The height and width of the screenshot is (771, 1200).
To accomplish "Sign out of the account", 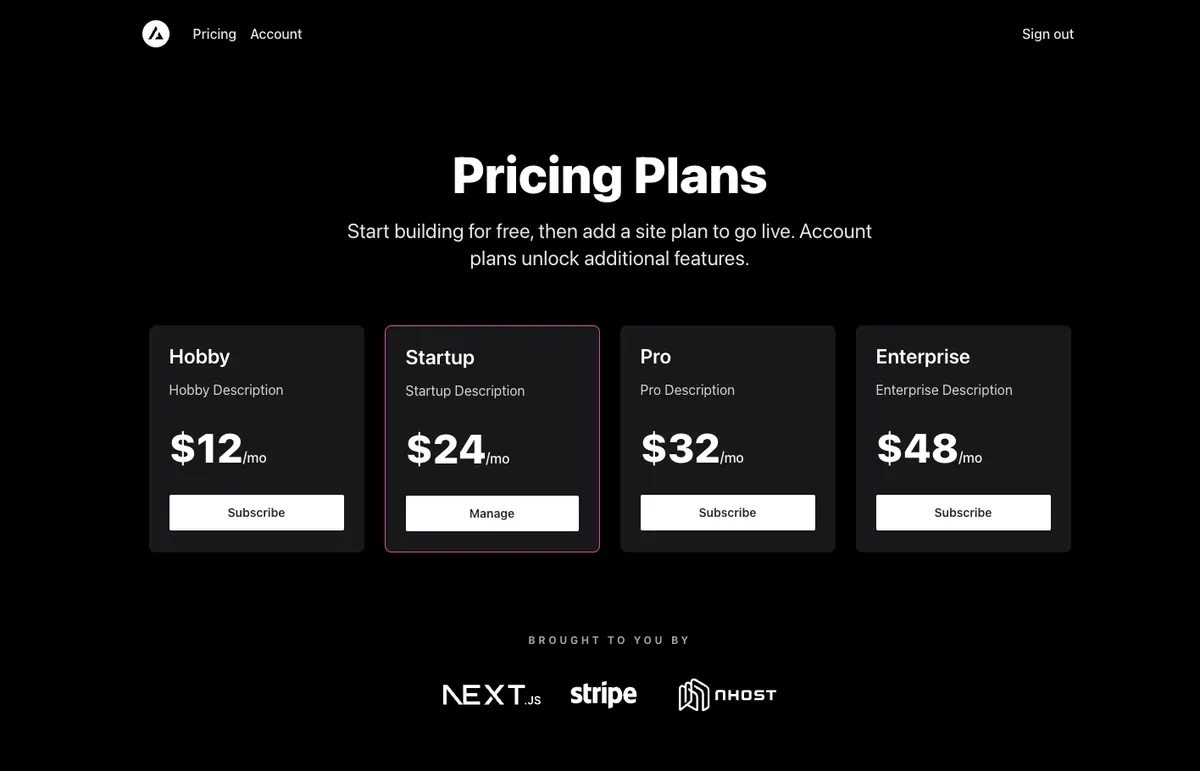I will 1048,34.
